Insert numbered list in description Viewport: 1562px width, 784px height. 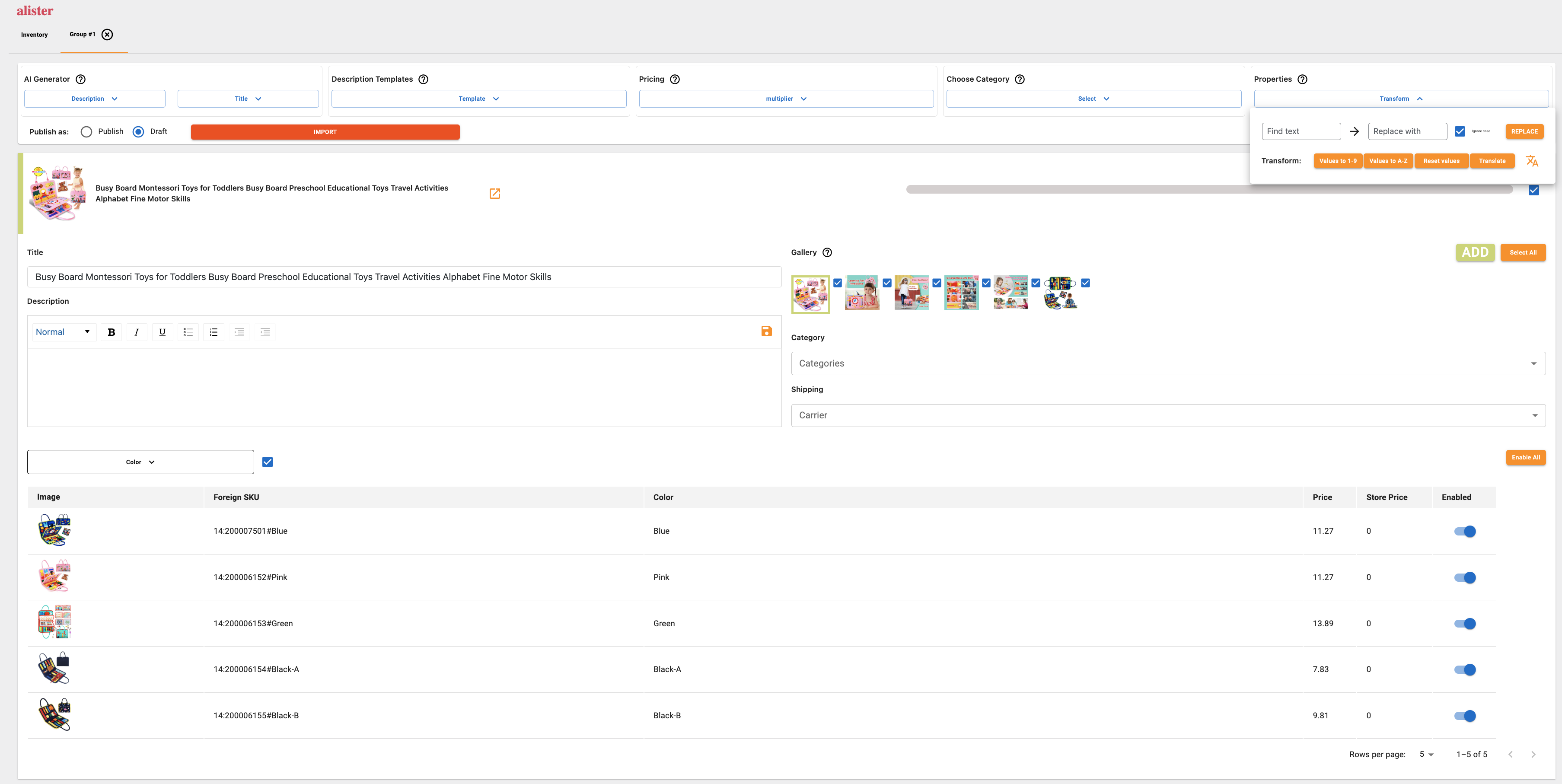click(x=214, y=332)
